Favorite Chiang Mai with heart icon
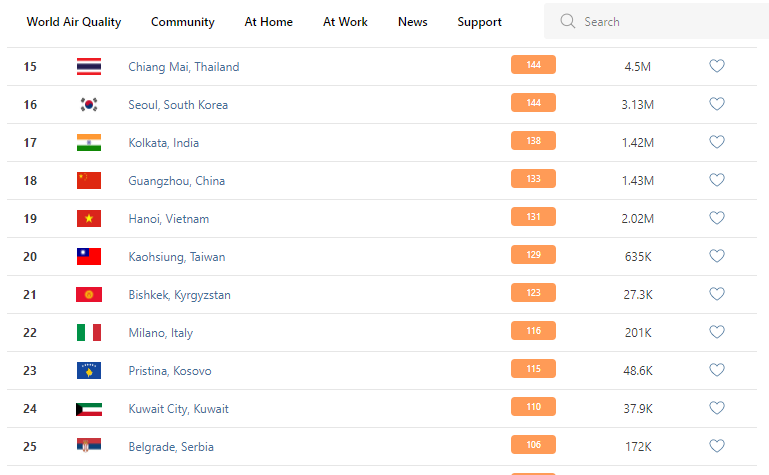769x475 pixels. click(717, 67)
